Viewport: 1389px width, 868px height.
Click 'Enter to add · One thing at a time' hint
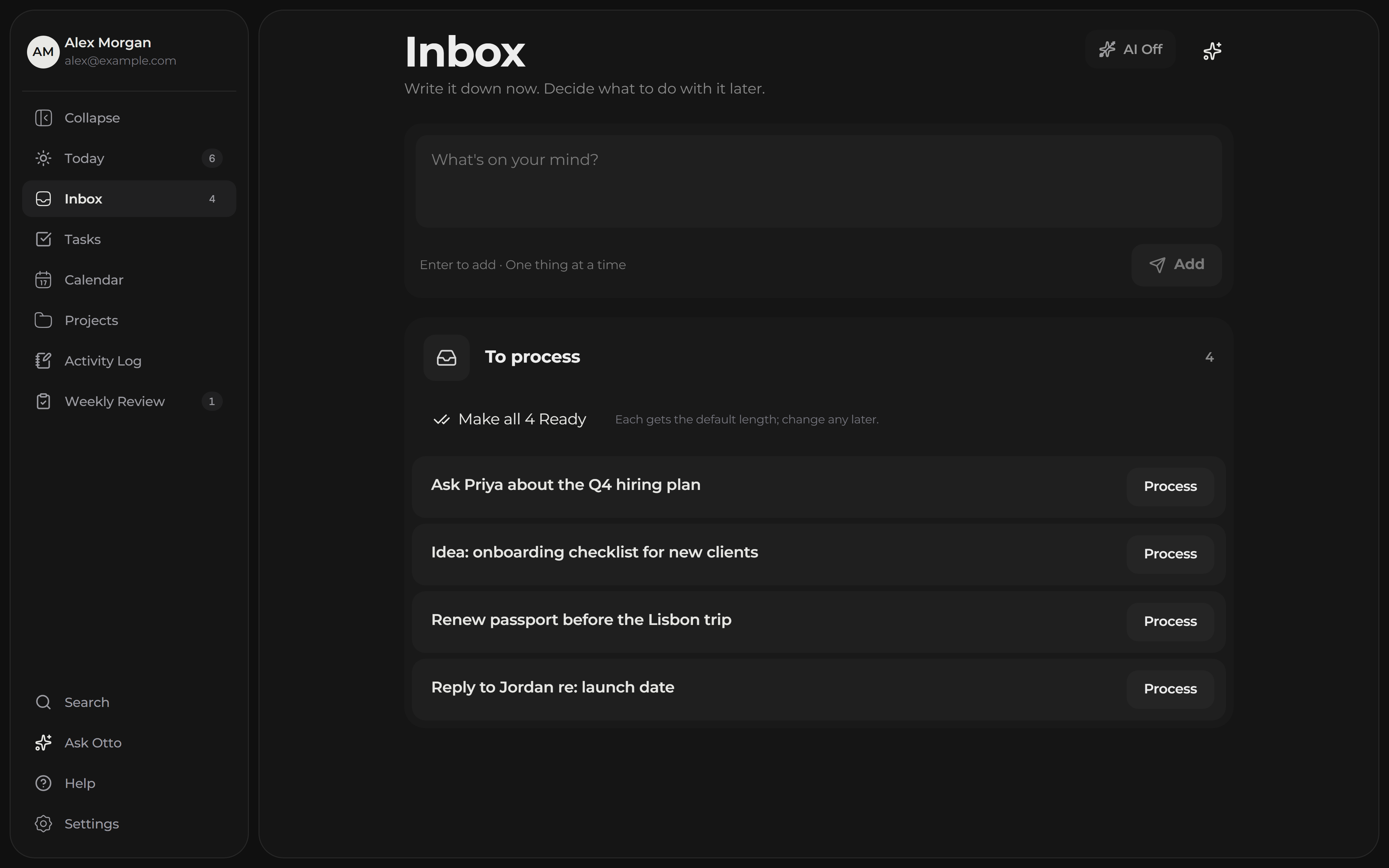click(523, 265)
